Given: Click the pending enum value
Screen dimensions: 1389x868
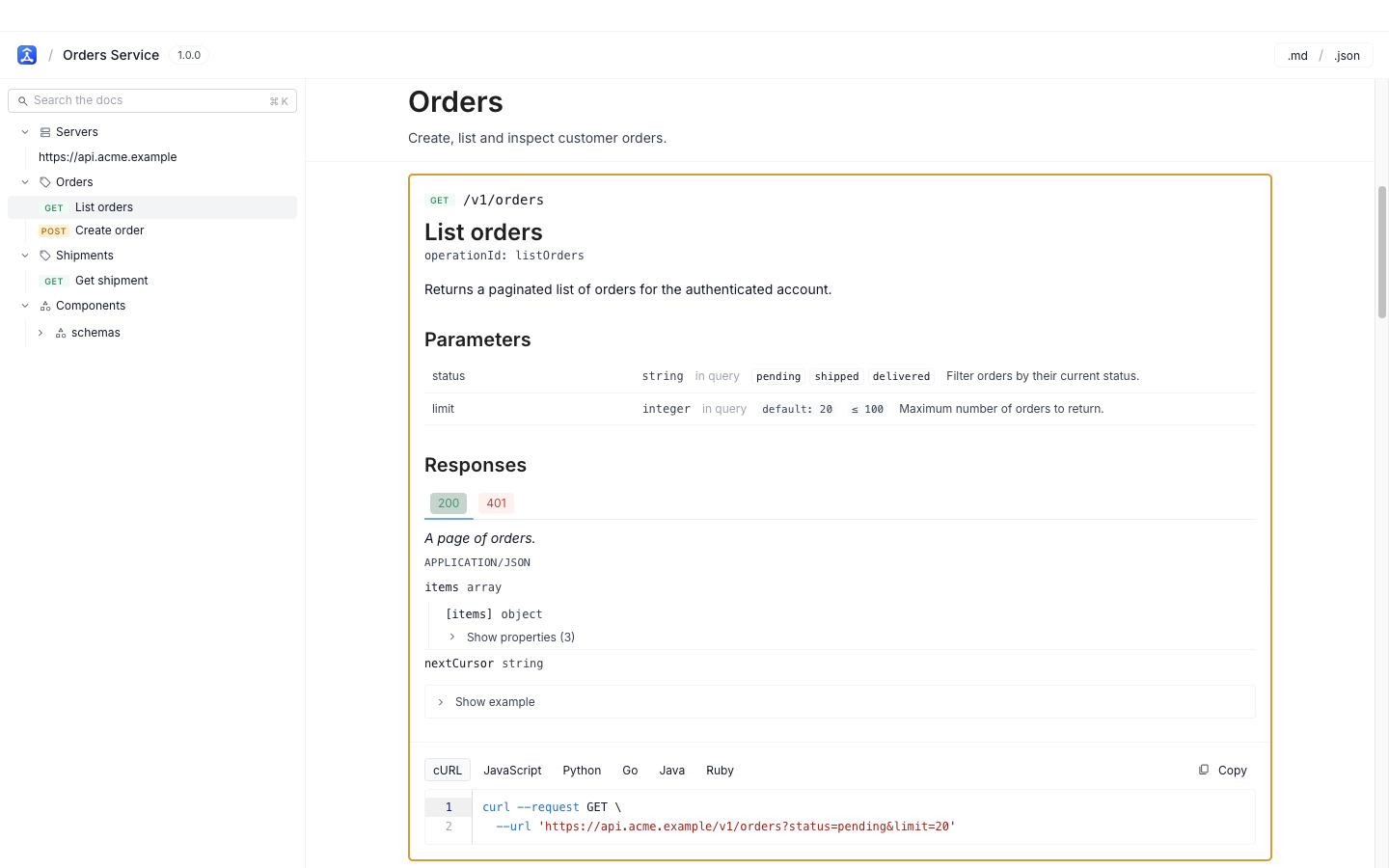Looking at the screenshot, I should (x=778, y=376).
